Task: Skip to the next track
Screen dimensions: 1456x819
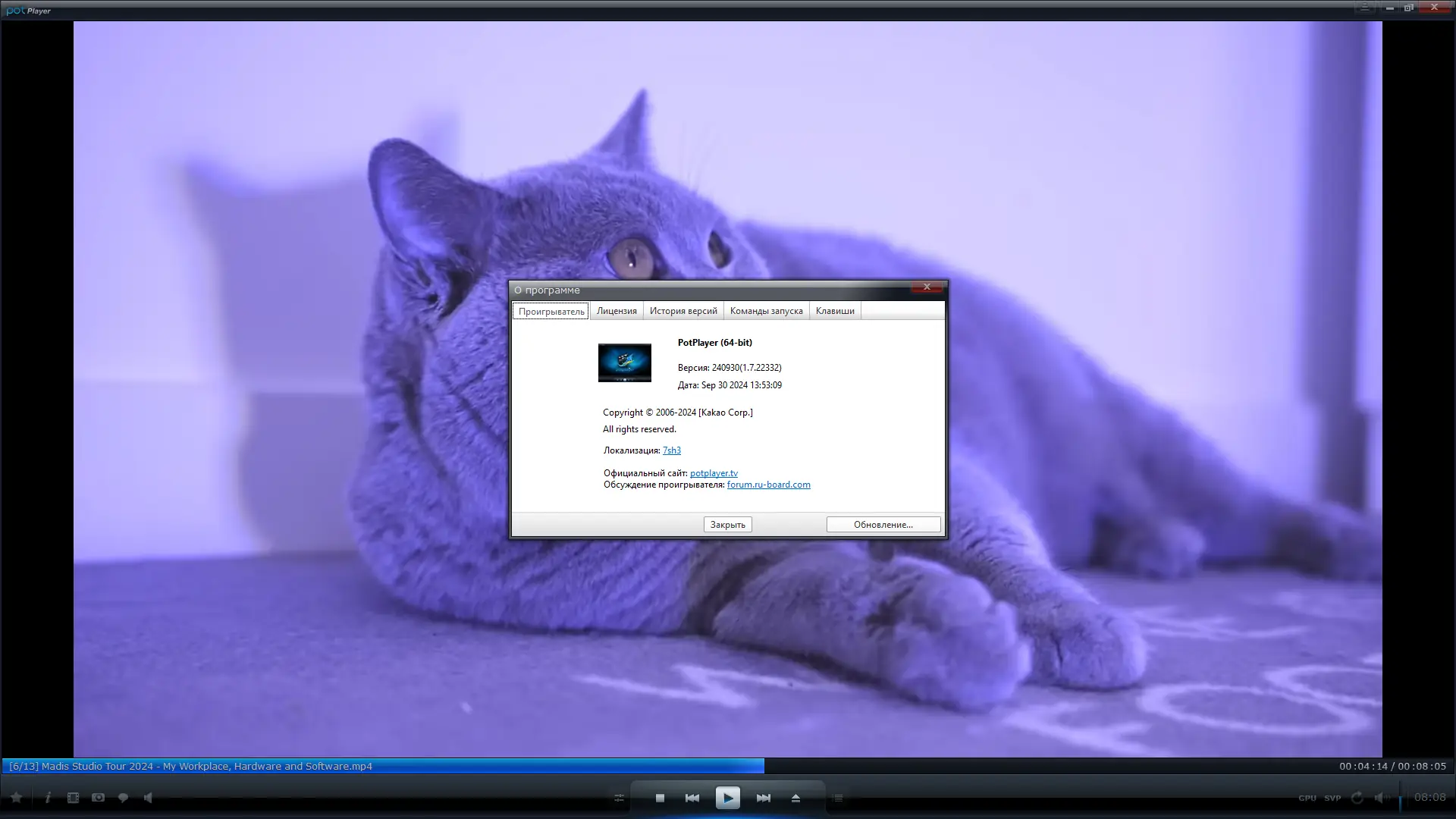Action: [763, 798]
